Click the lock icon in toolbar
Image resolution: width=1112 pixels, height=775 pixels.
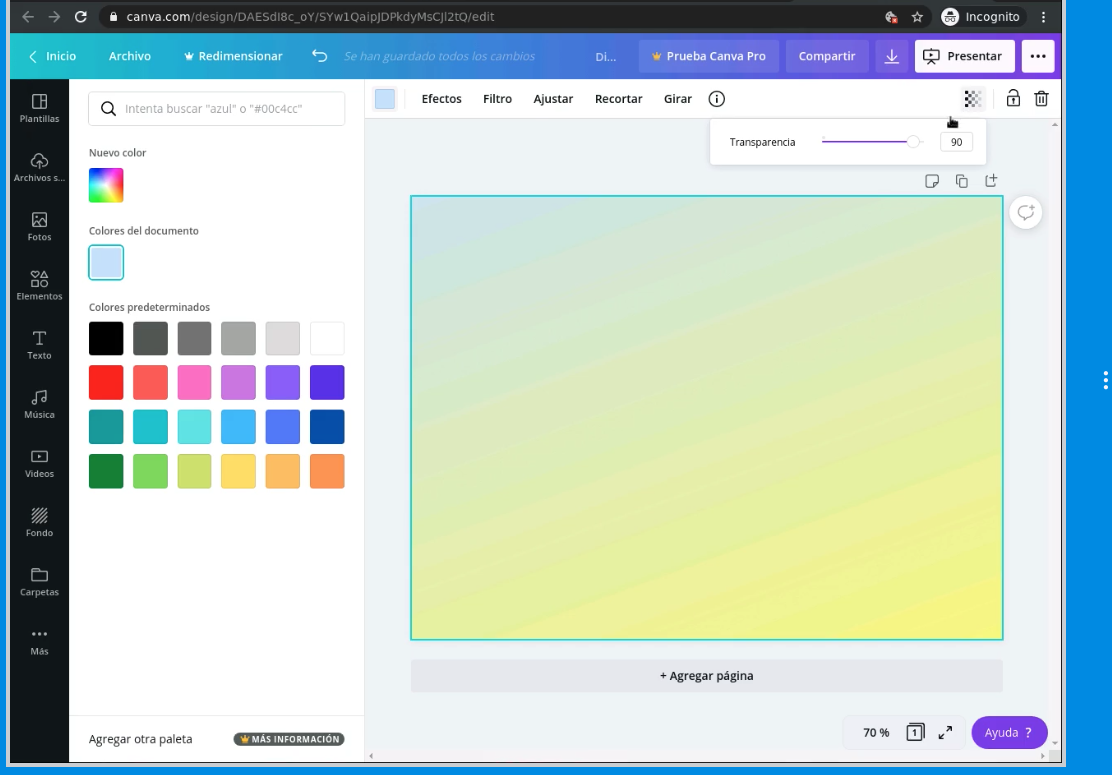(1013, 99)
